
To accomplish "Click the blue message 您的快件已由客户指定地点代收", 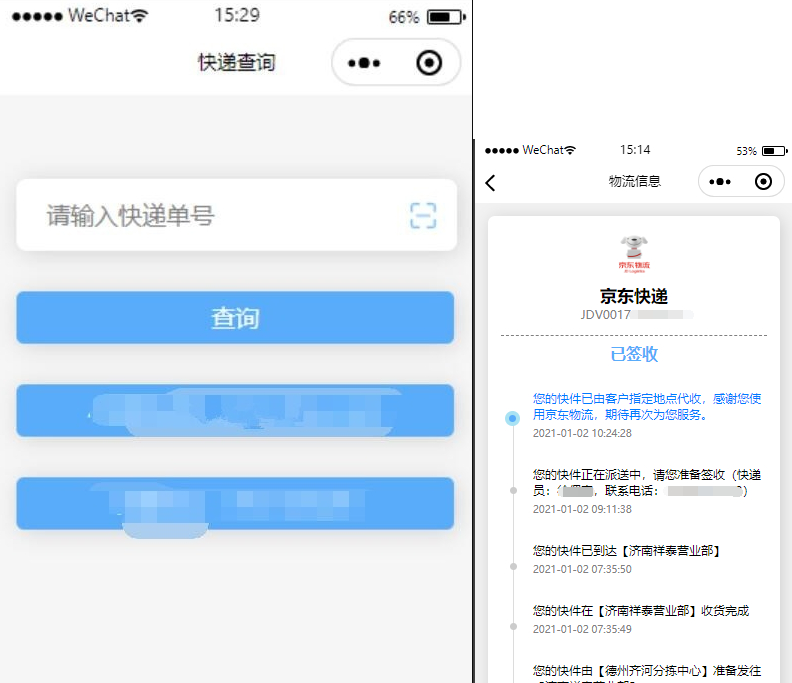I will (x=647, y=407).
